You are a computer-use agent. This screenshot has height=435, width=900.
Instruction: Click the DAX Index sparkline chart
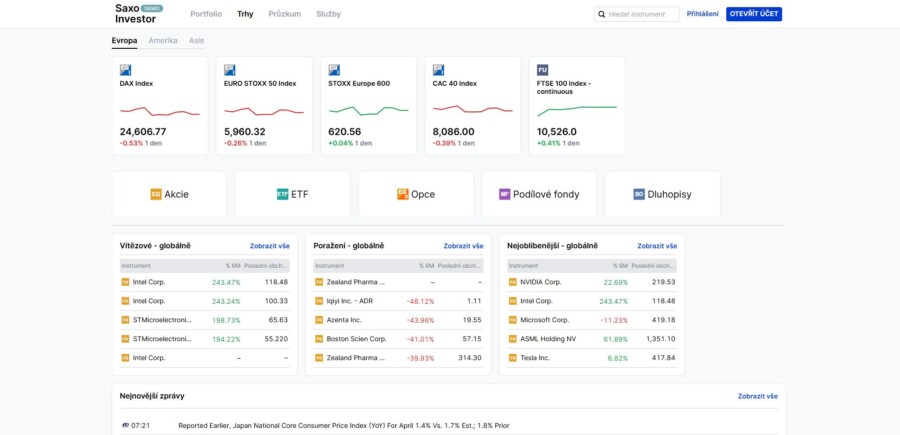[160, 111]
